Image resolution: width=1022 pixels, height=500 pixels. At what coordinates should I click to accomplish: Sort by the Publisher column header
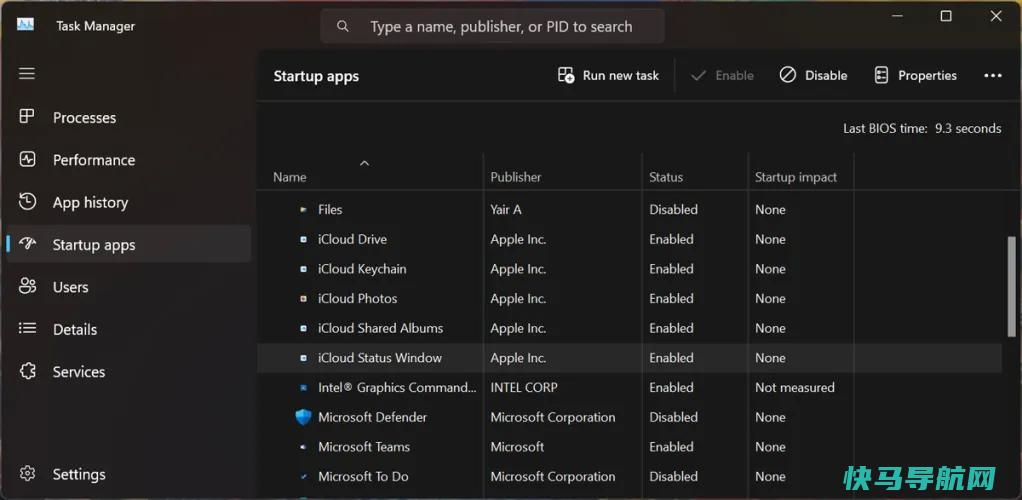[x=516, y=177]
